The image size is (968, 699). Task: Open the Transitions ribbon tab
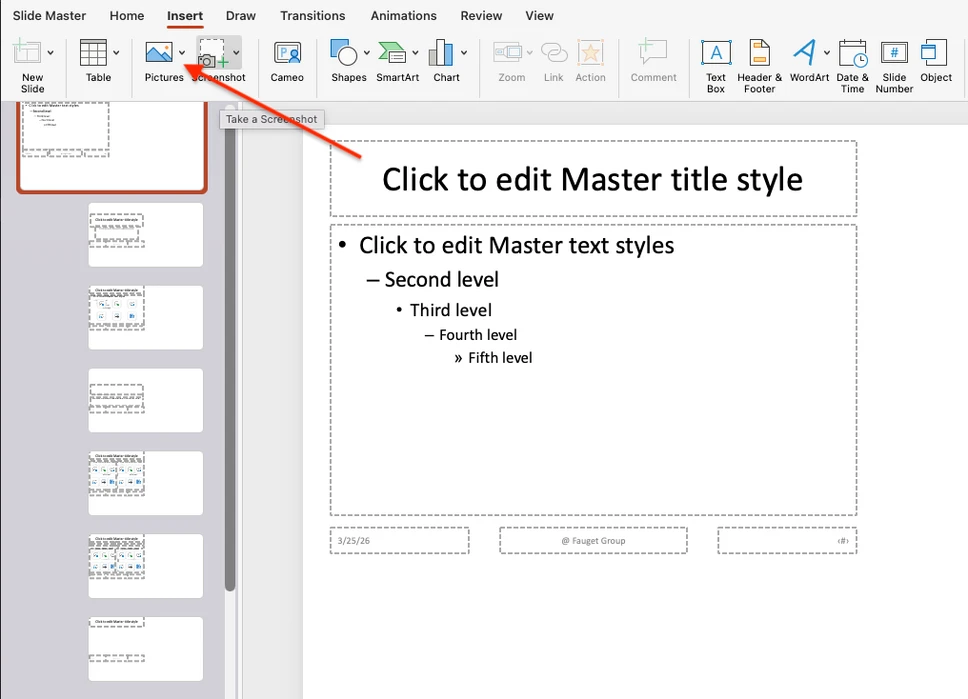pos(312,15)
